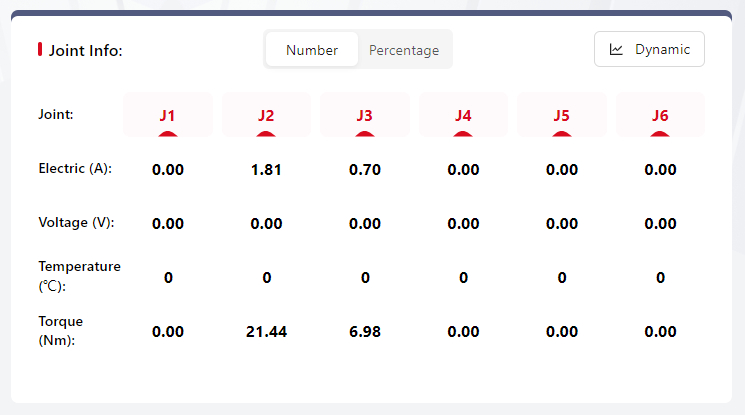
Task: Select the J6 joint card
Action: pyautogui.click(x=660, y=115)
